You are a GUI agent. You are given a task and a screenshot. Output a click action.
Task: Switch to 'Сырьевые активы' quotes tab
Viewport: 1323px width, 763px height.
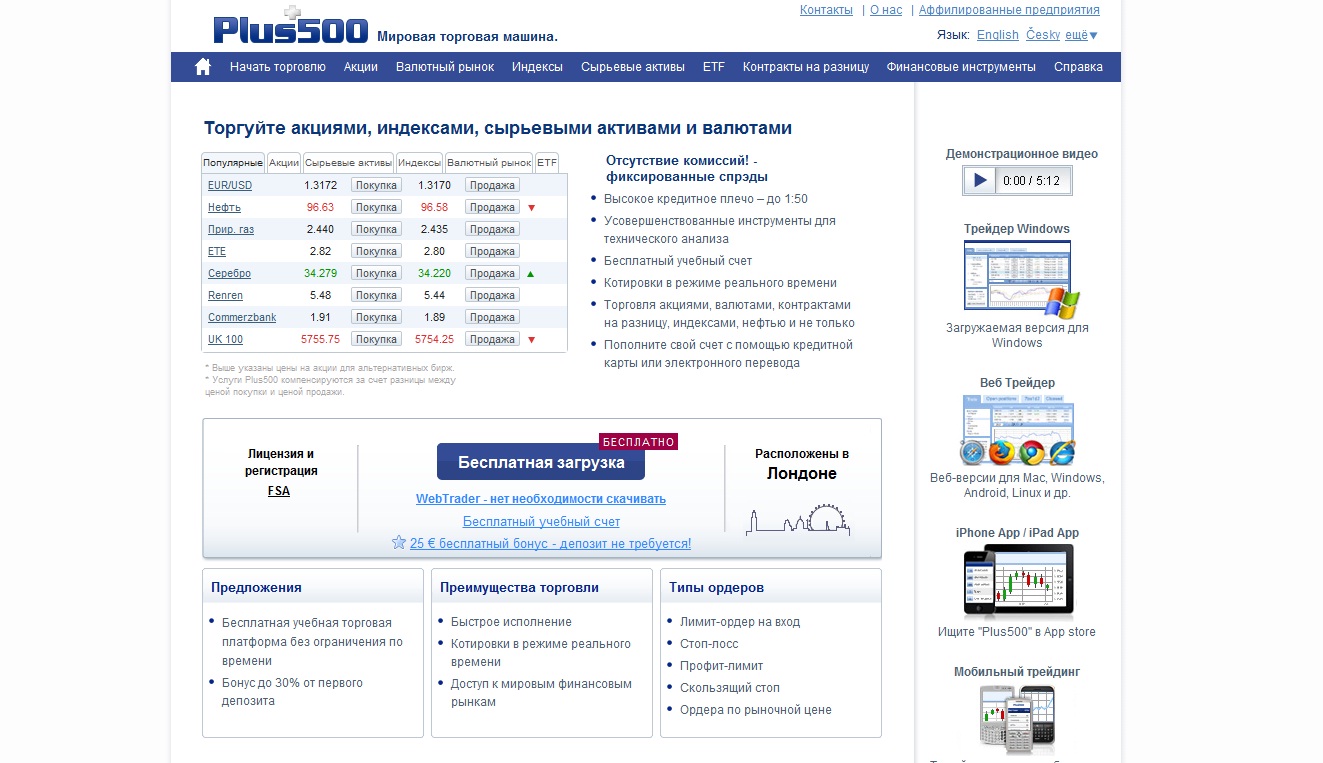348,163
